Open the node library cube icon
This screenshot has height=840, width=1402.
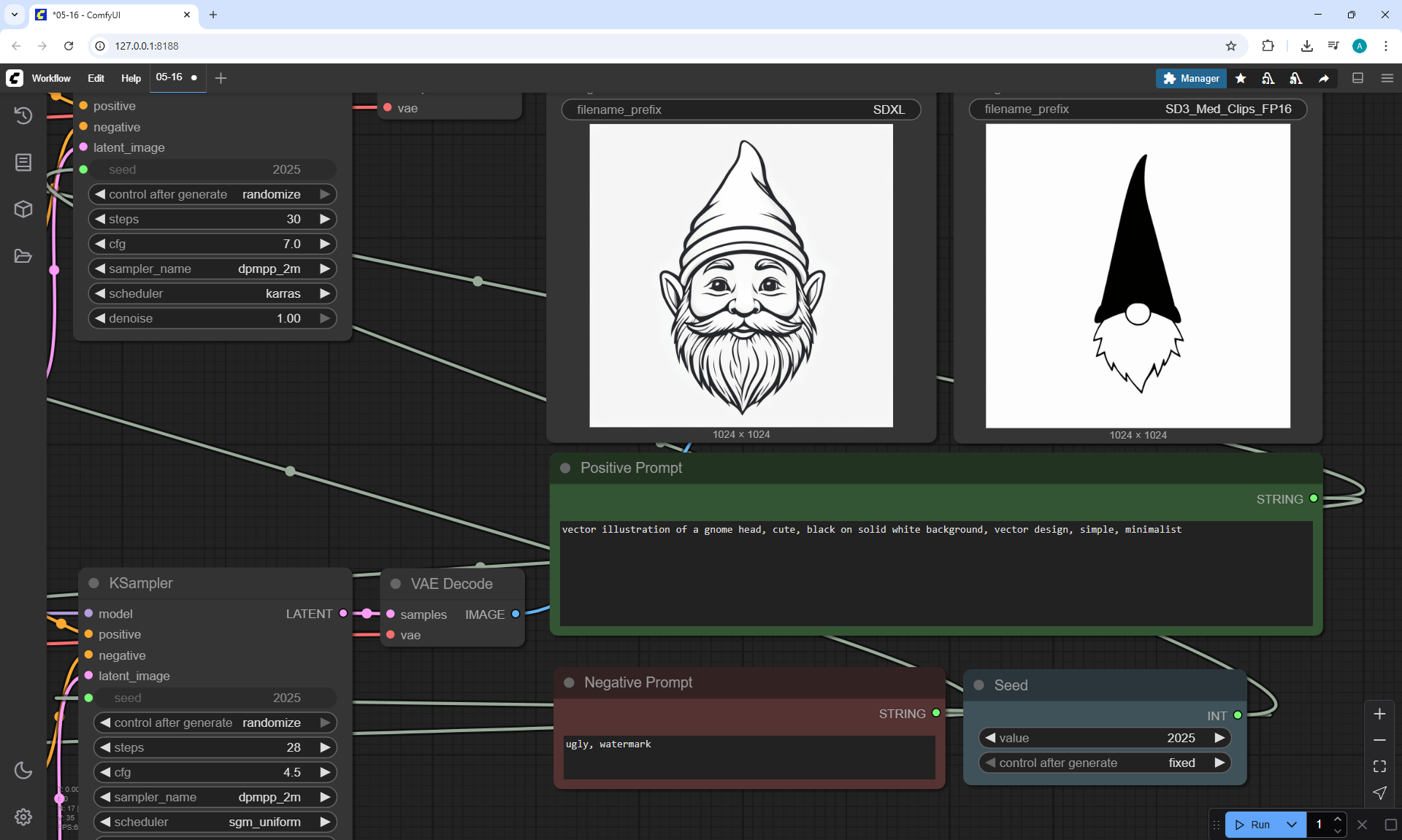[x=23, y=209]
